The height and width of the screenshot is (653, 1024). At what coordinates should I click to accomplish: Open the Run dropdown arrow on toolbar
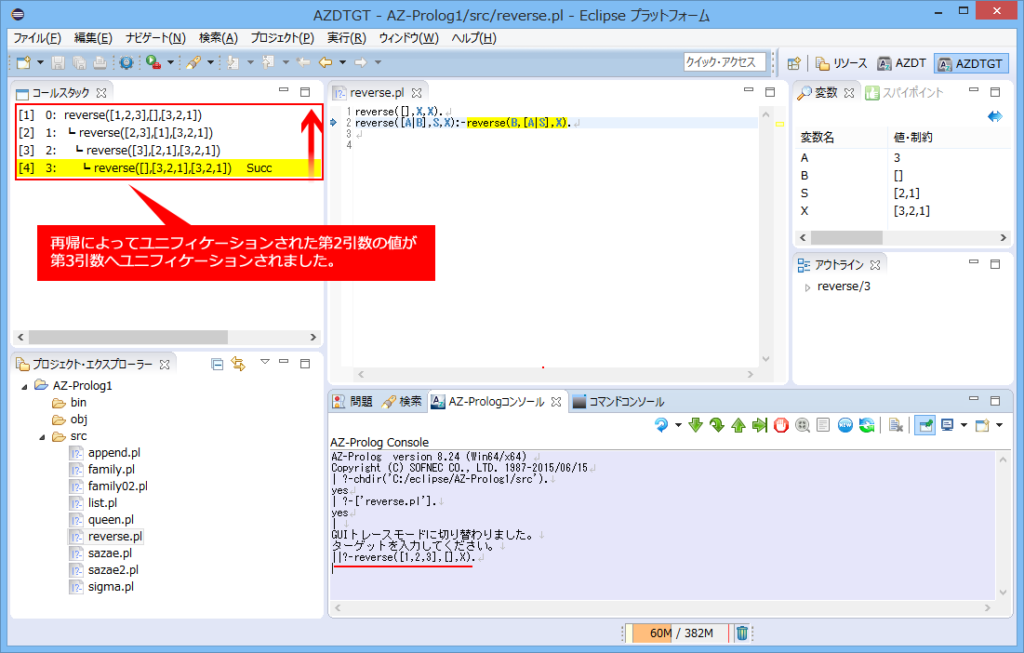pos(169,62)
